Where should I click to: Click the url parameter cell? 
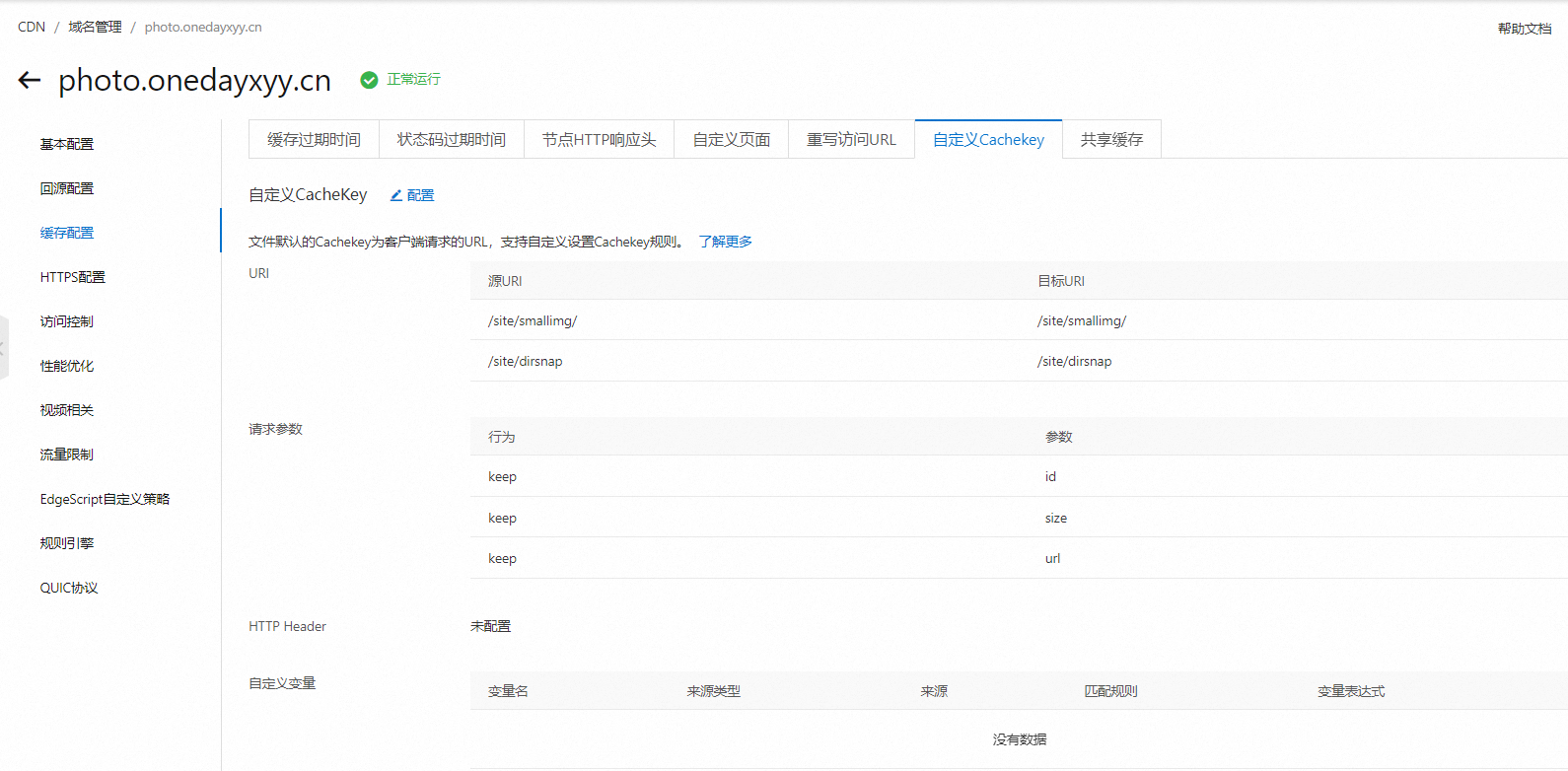click(1053, 558)
